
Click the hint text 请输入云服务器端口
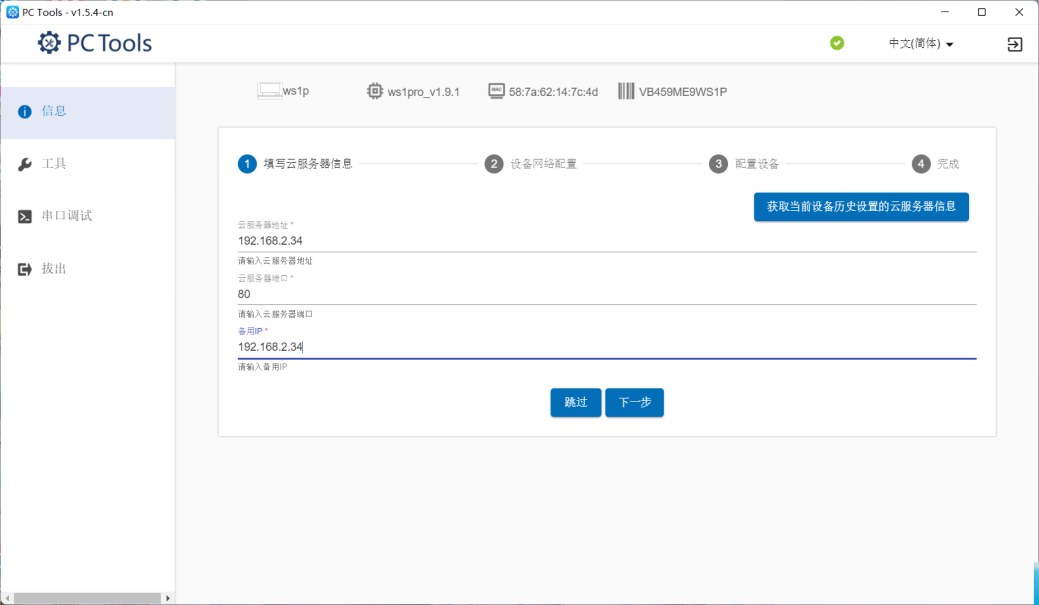pyautogui.click(x=275, y=314)
